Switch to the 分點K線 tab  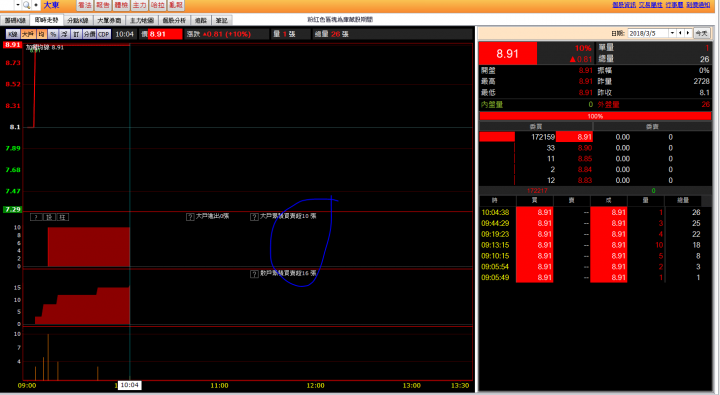click(x=78, y=20)
